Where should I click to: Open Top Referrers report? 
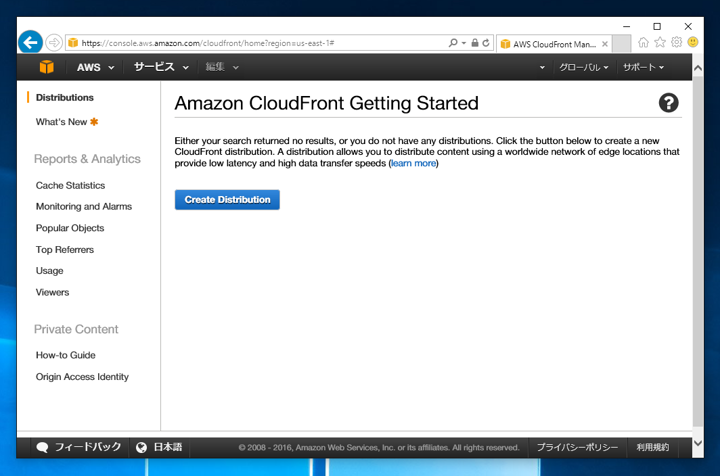[65, 250]
